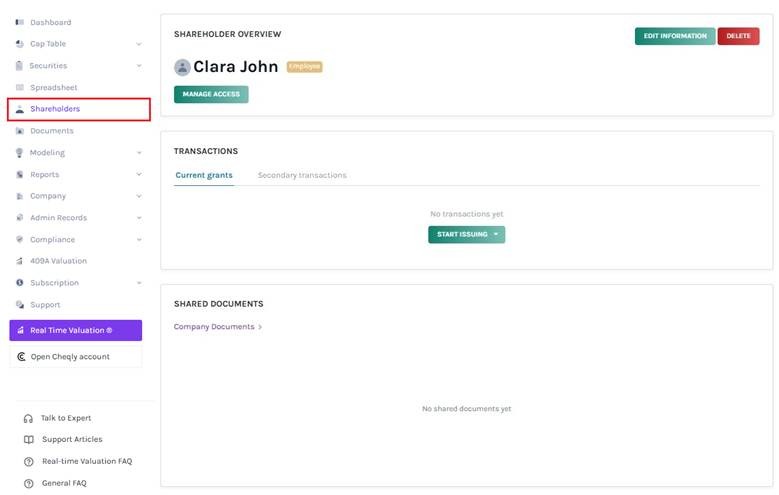This screenshot has height=495, width=779.
Task: Click Open Cheqly account button
Action: pyautogui.click(x=76, y=357)
